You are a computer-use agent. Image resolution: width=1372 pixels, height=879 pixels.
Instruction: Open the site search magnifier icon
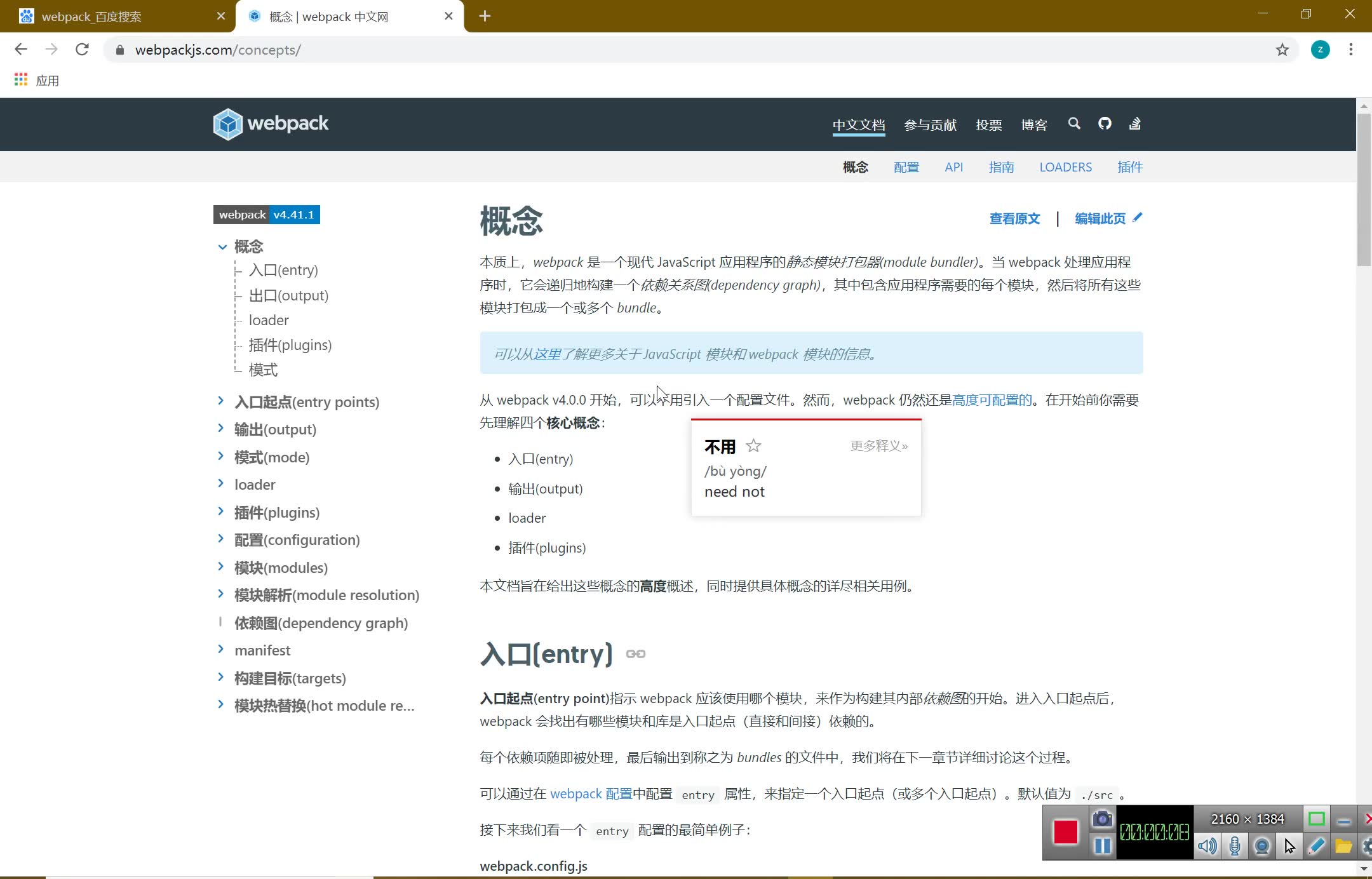coord(1074,123)
